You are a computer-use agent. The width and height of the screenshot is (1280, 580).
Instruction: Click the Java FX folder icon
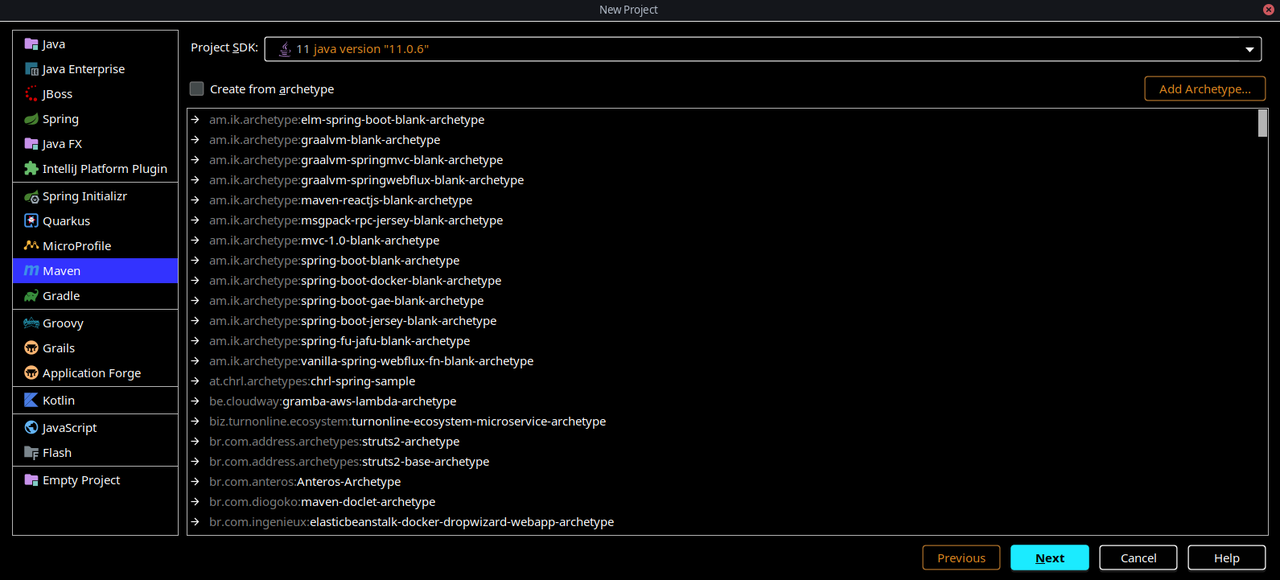[x=31, y=144]
